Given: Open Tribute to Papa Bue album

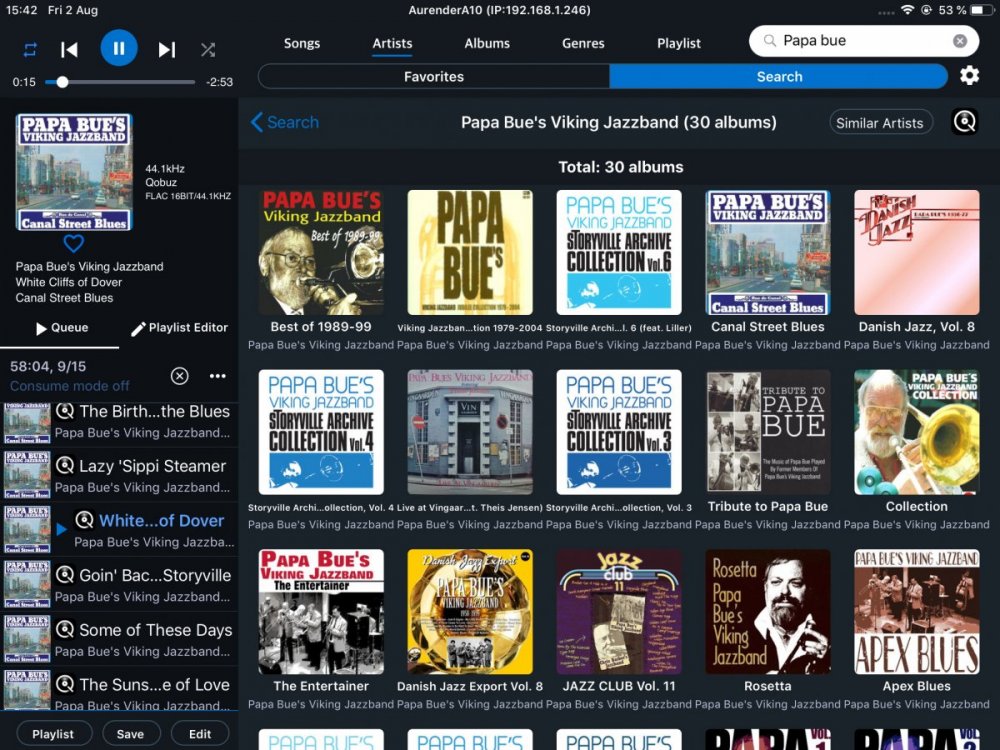Looking at the screenshot, I should coord(768,432).
